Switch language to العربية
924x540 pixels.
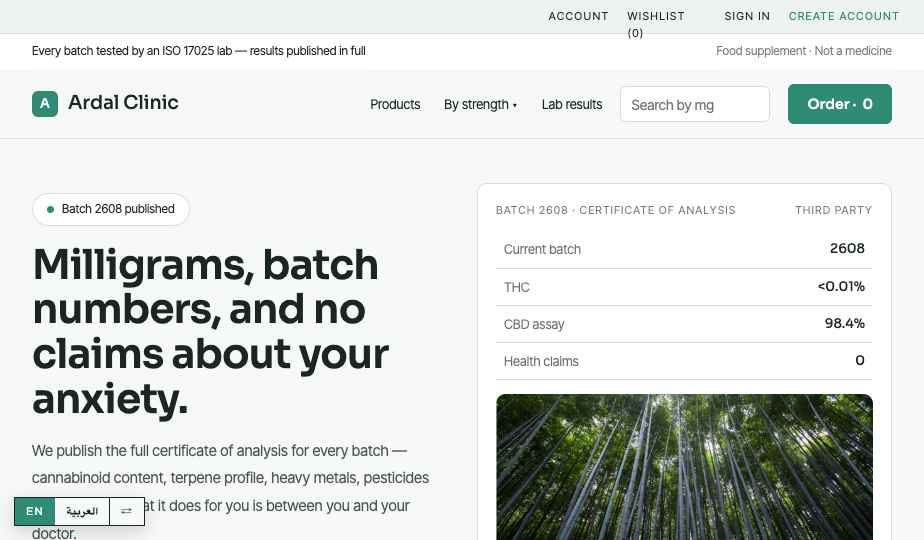(82, 511)
